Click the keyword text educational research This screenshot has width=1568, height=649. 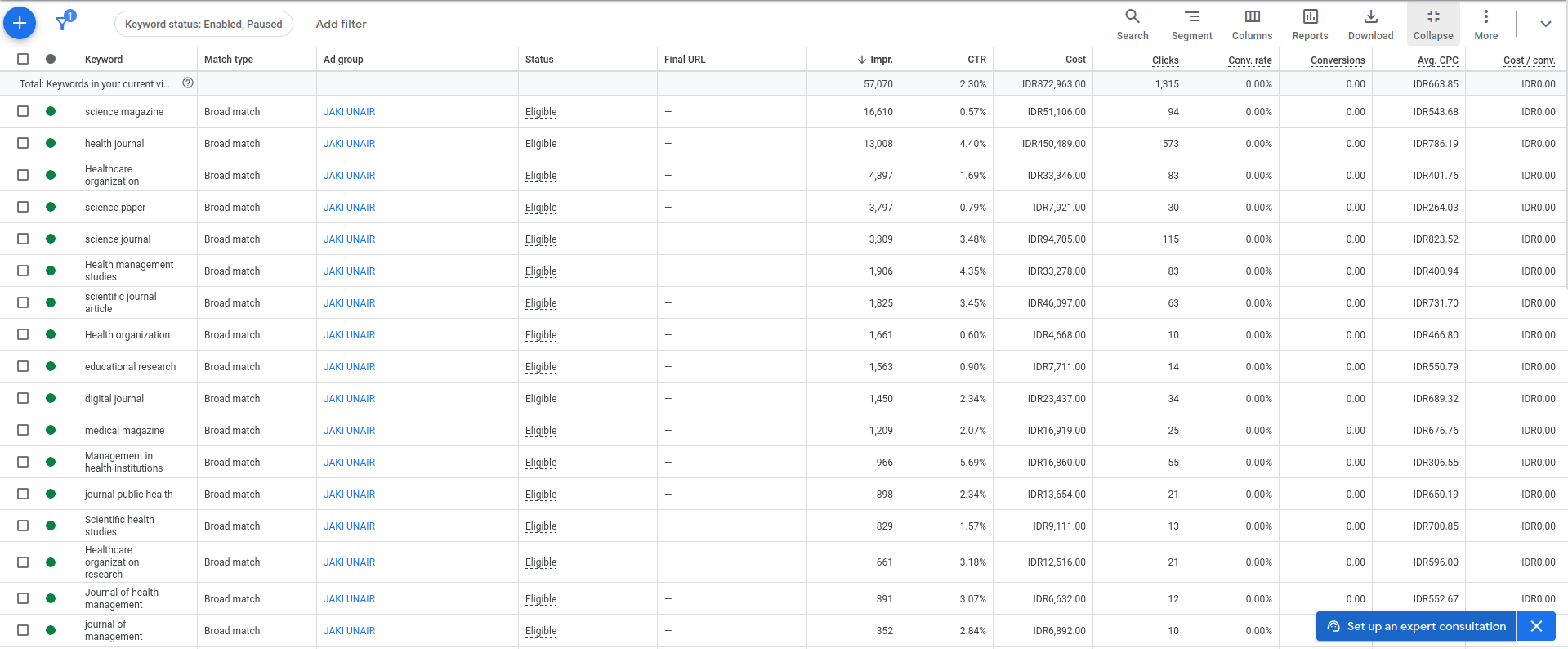(130, 366)
